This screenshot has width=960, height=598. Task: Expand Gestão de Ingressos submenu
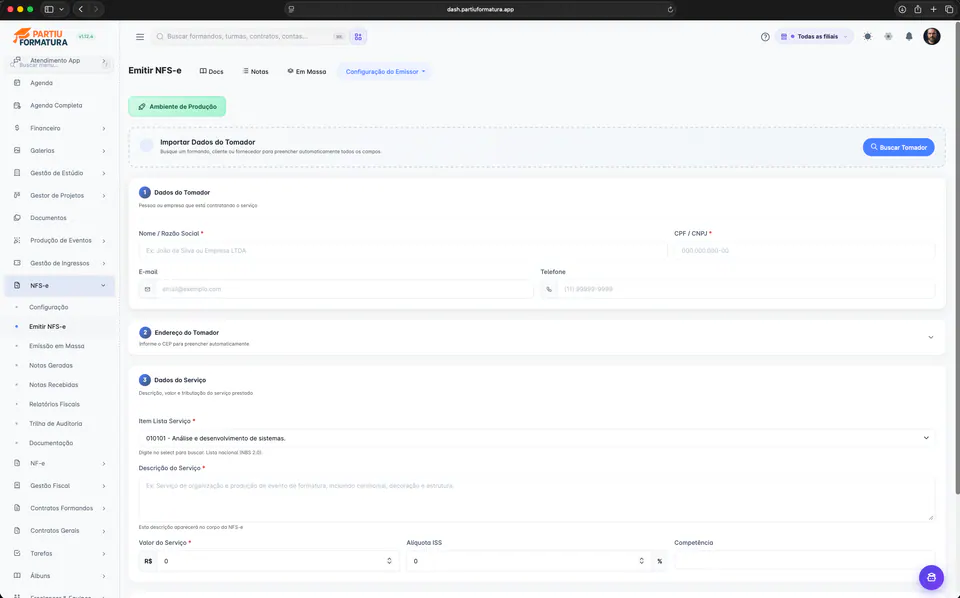(x=103, y=263)
